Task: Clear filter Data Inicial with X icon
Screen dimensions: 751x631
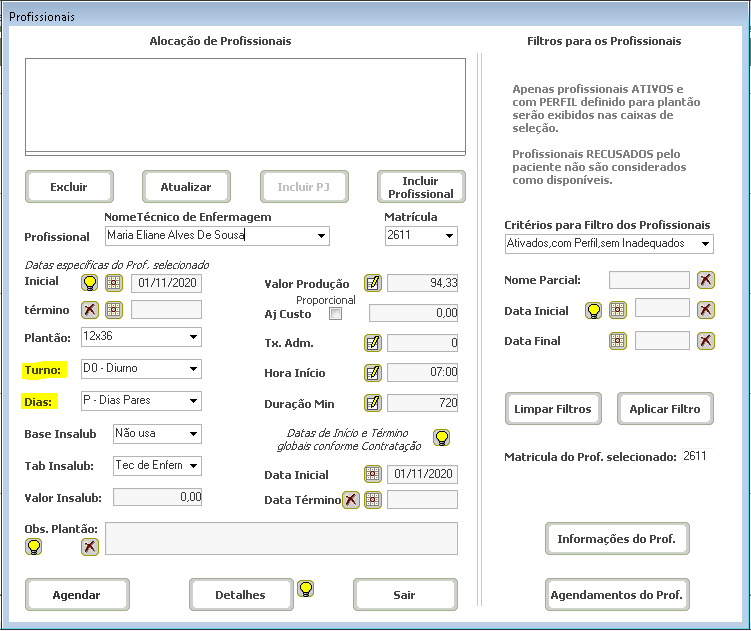Action: click(705, 310)
